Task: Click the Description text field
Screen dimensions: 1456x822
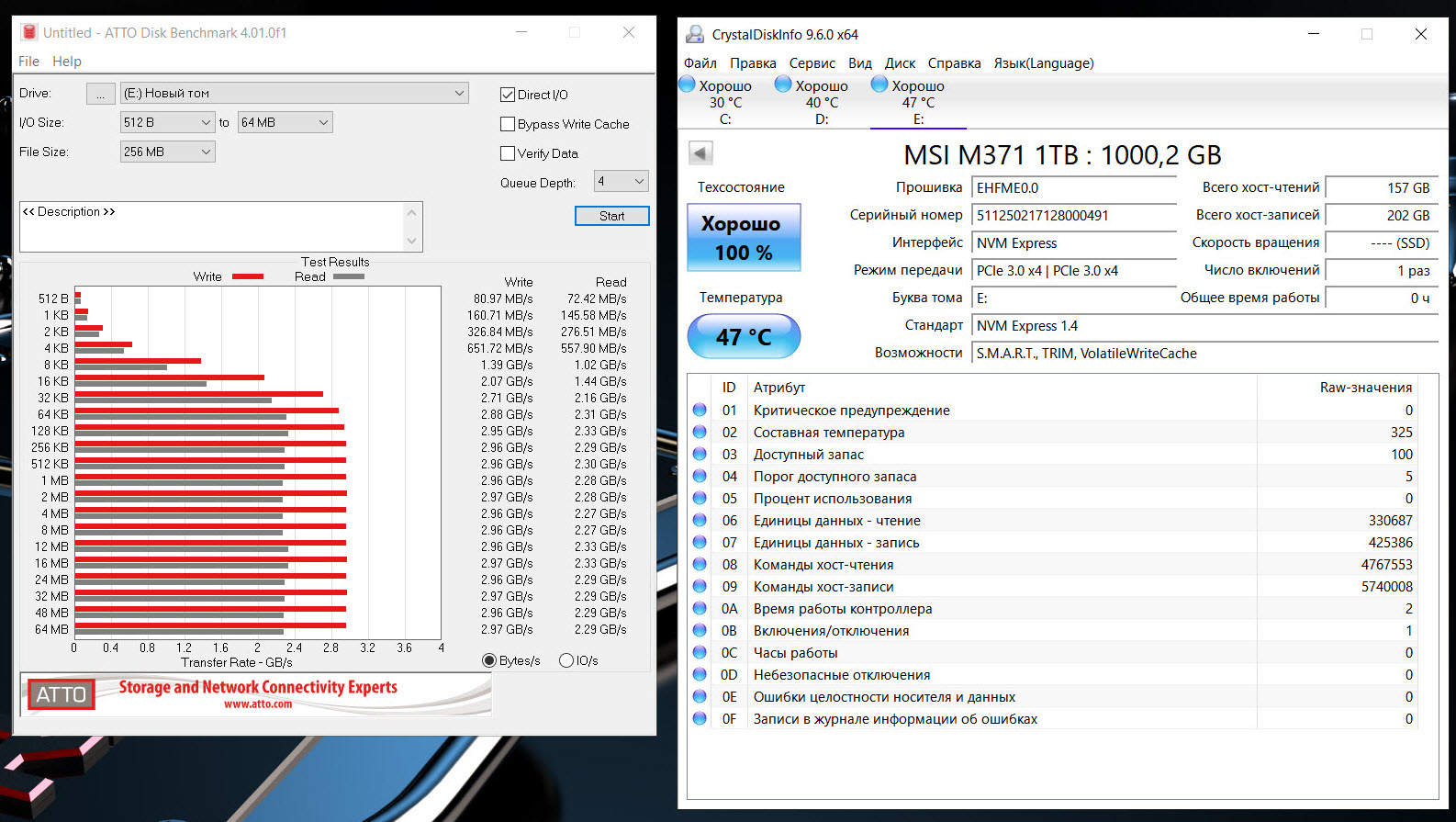Action: point(212,226)
